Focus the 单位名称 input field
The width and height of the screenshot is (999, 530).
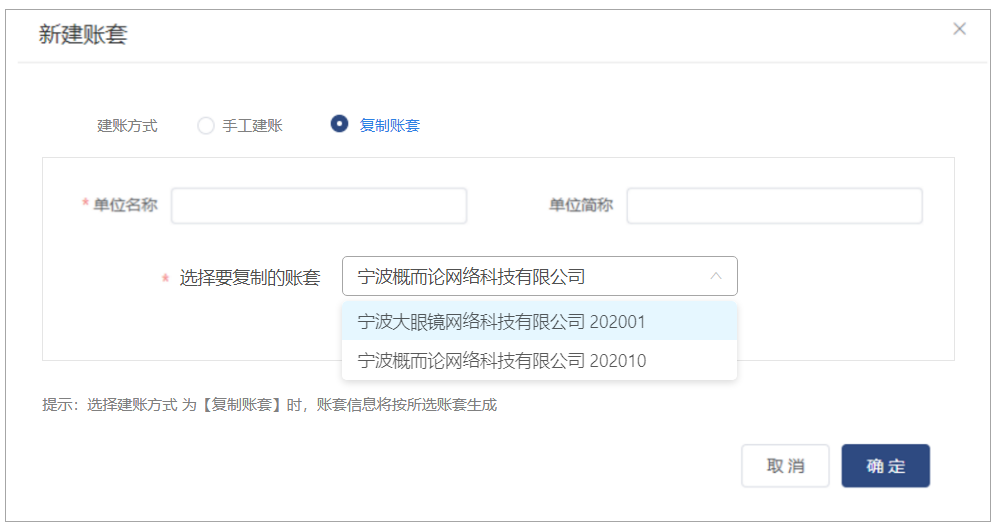click(x=319, y=205)
